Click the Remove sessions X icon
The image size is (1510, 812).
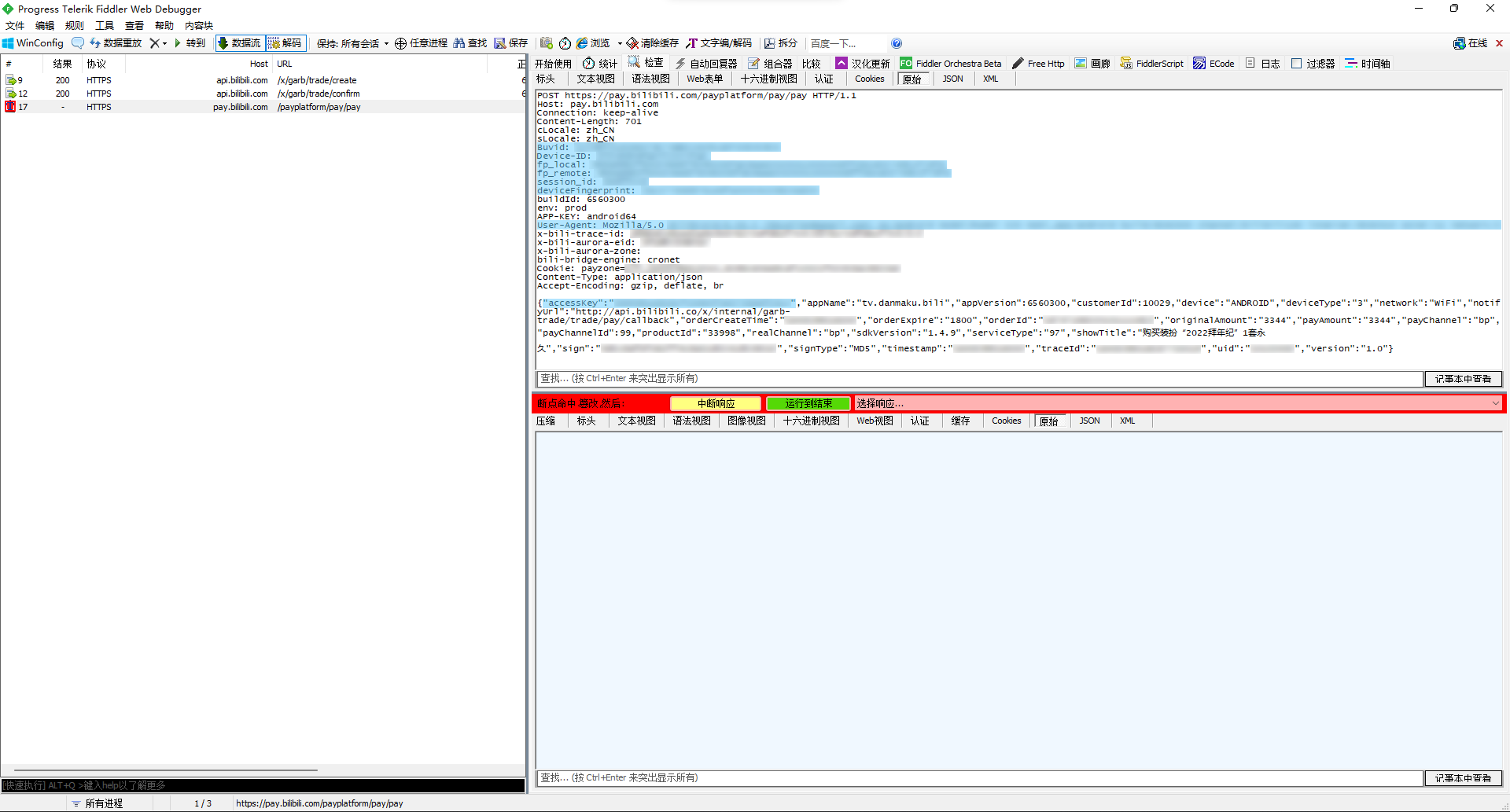click(x=154, y=43)
